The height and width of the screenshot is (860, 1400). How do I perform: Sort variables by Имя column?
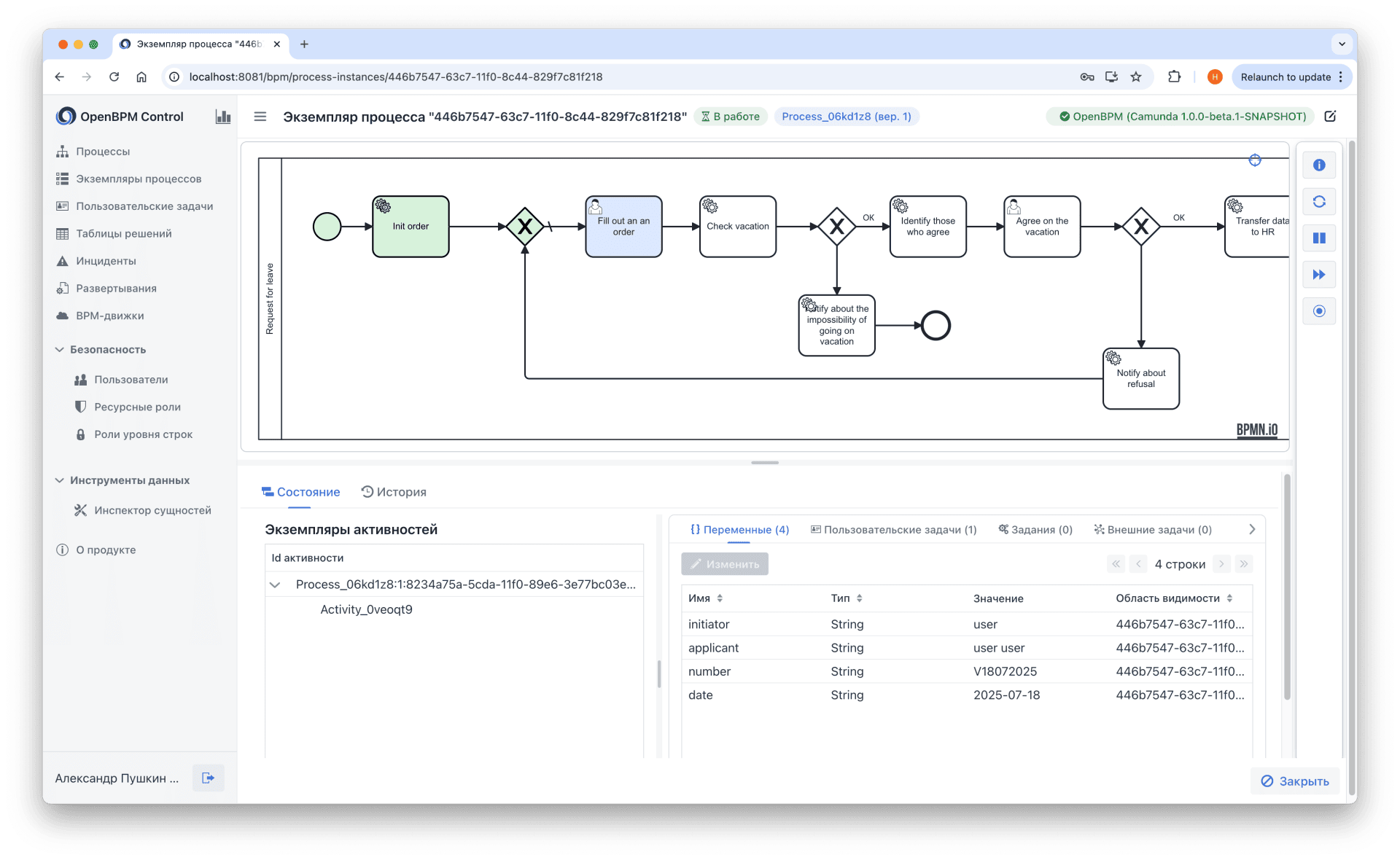[x=705, y=598]
